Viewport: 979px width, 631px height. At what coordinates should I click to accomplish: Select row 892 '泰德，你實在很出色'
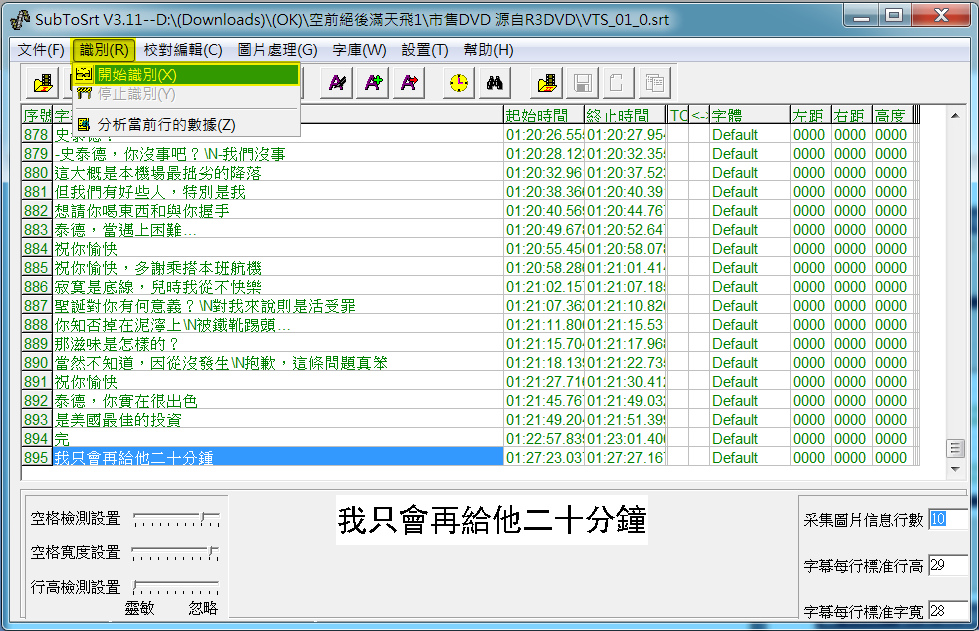(x=278, y=401)
